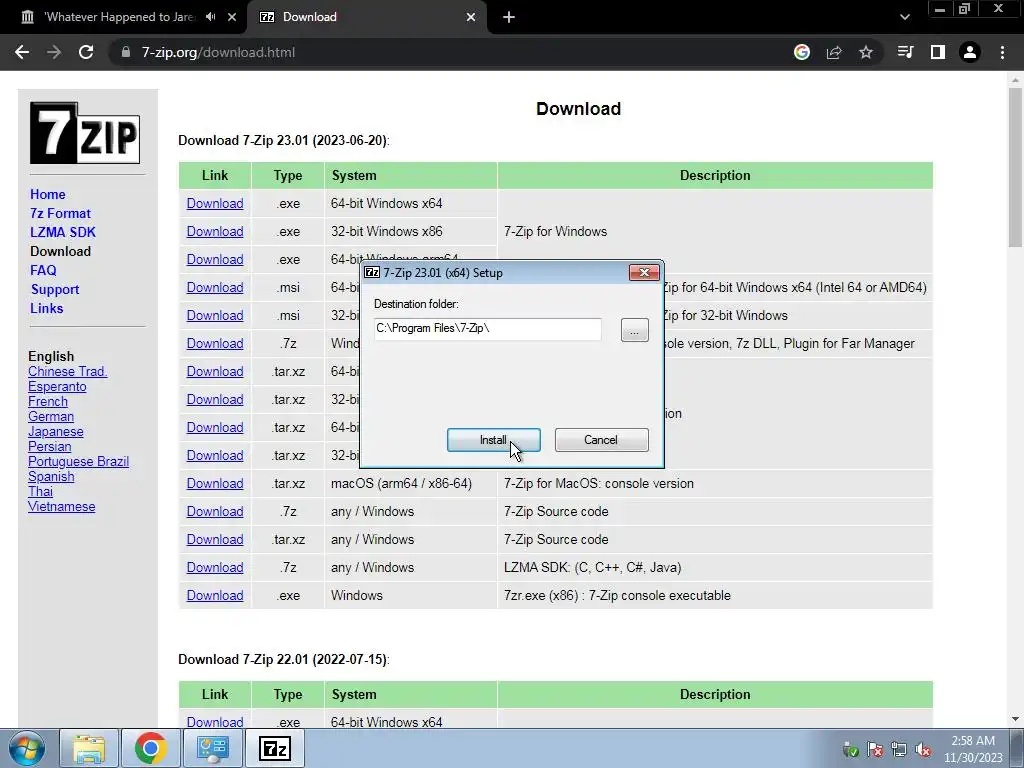The width and height of the screenshot is (1024, 768).
Task: Toggle the browser side panel icon
Action: [x=938, y=52]
